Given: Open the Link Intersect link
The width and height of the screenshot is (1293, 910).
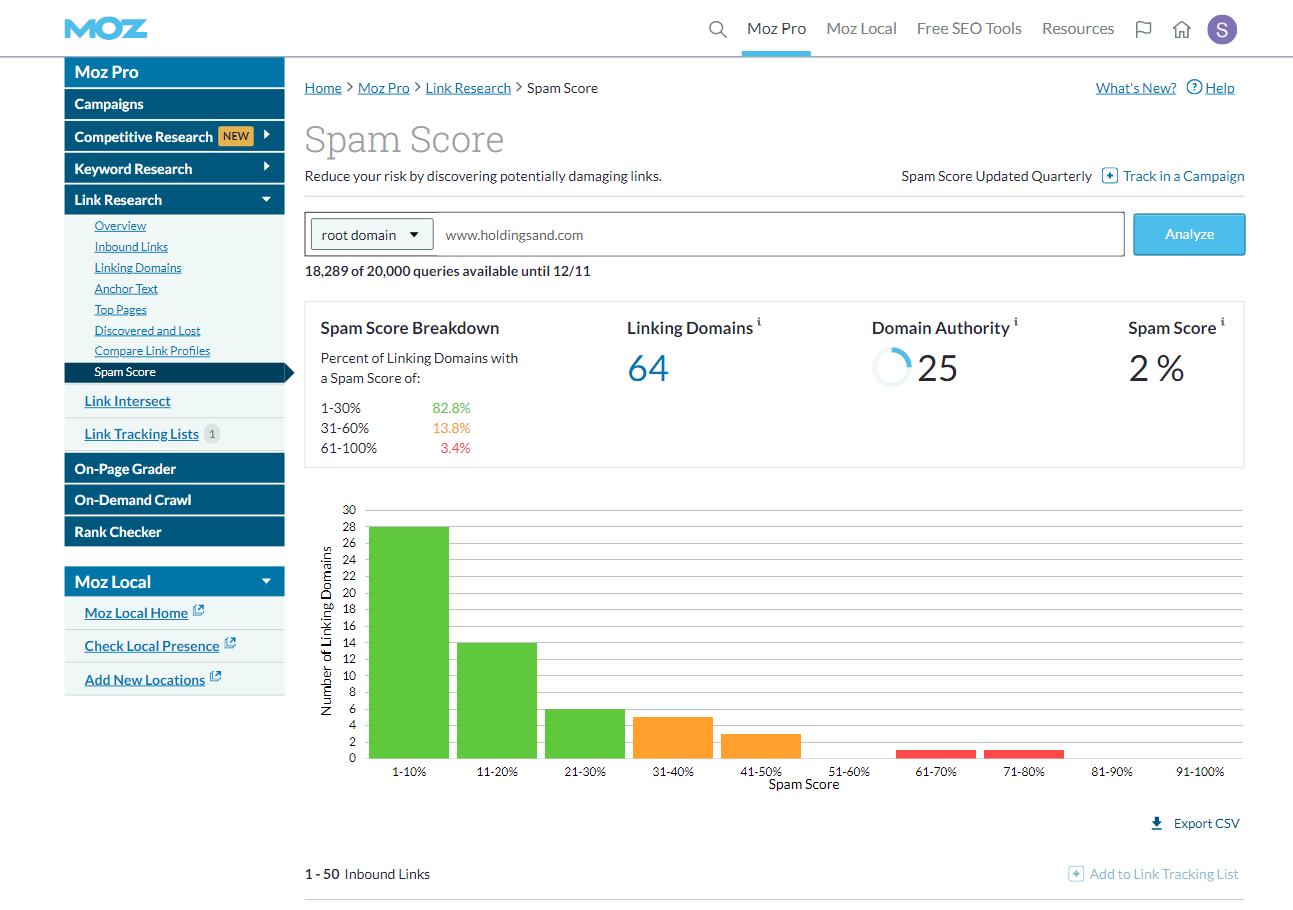Looking at the screenshot, I should click(127, 401).
